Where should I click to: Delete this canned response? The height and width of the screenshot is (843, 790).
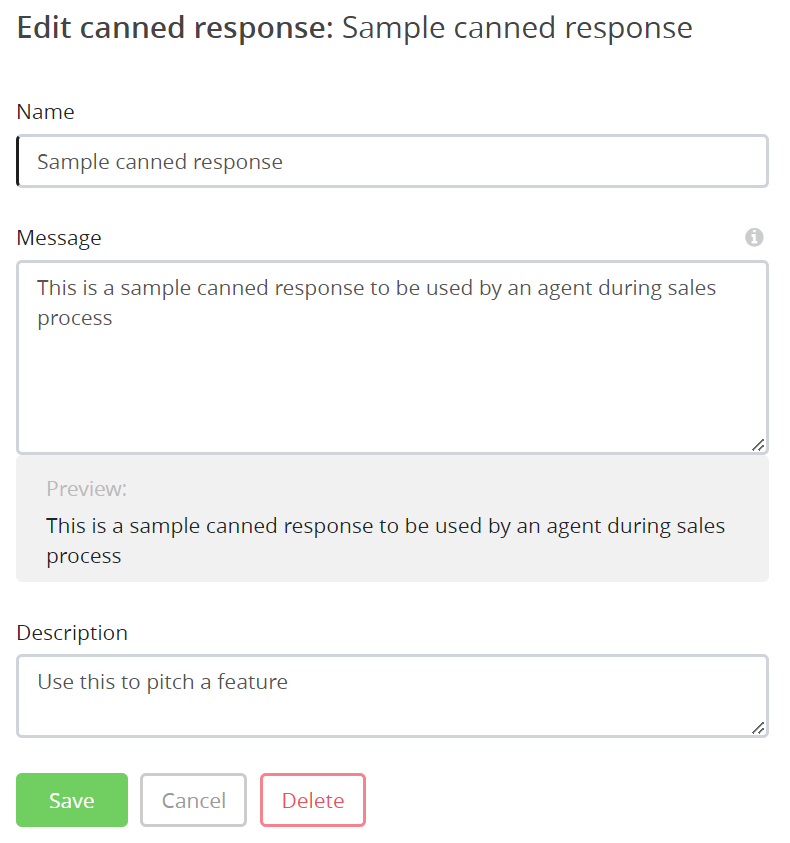tap(313, 800)
